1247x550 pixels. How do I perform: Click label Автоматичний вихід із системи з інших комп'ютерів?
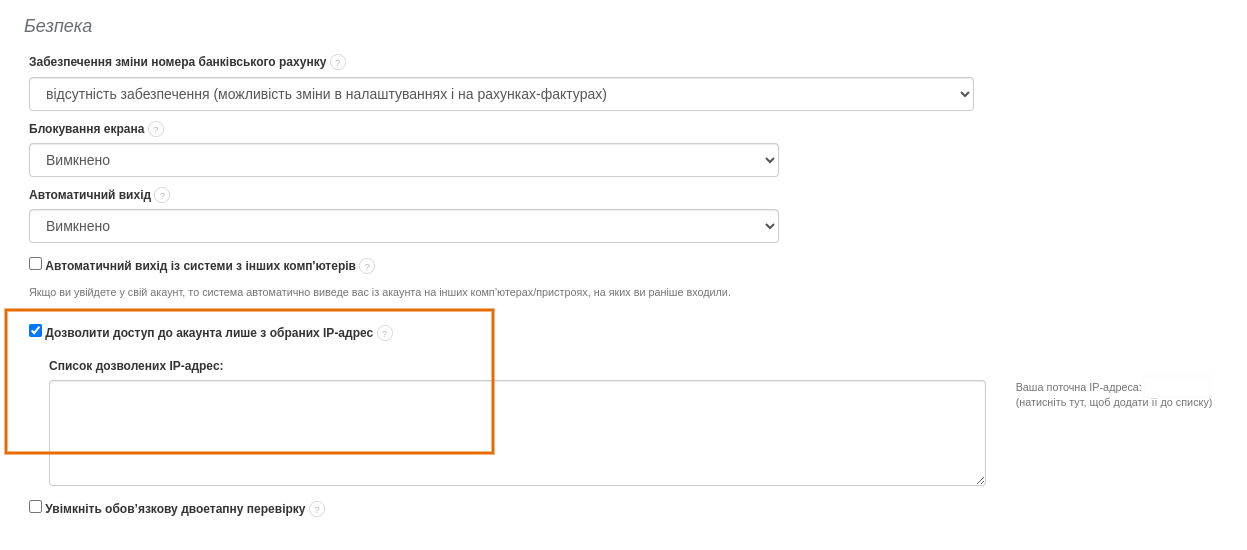200,266
